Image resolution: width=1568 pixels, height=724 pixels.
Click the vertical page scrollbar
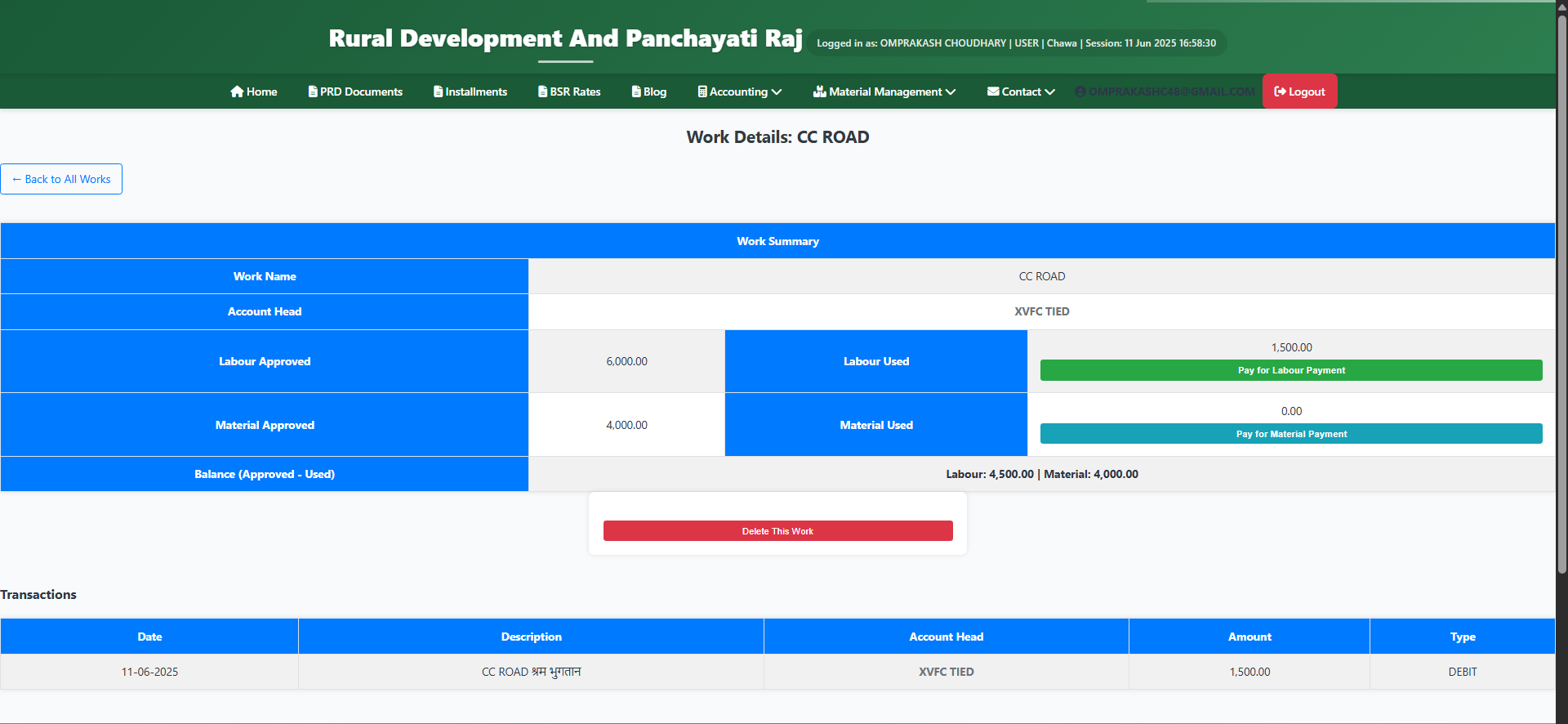(1561, 294)
